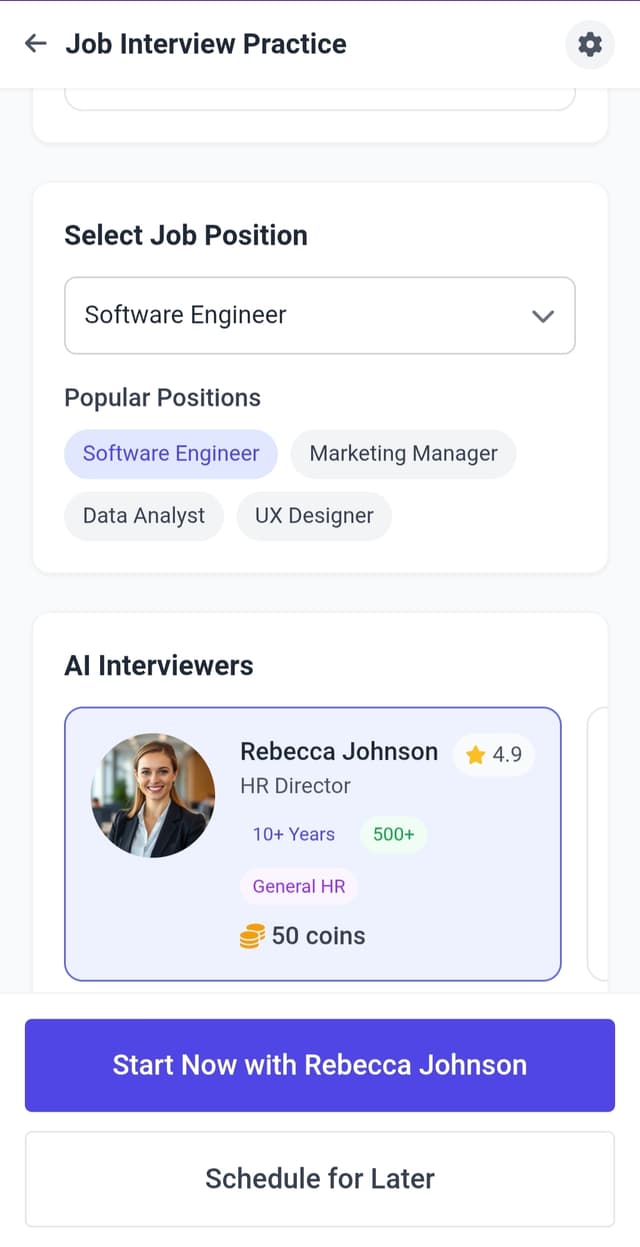Choose the Data Analyst chip
Image resolution: width=640 pixels, height=1247 pixels.
(144, 516)
